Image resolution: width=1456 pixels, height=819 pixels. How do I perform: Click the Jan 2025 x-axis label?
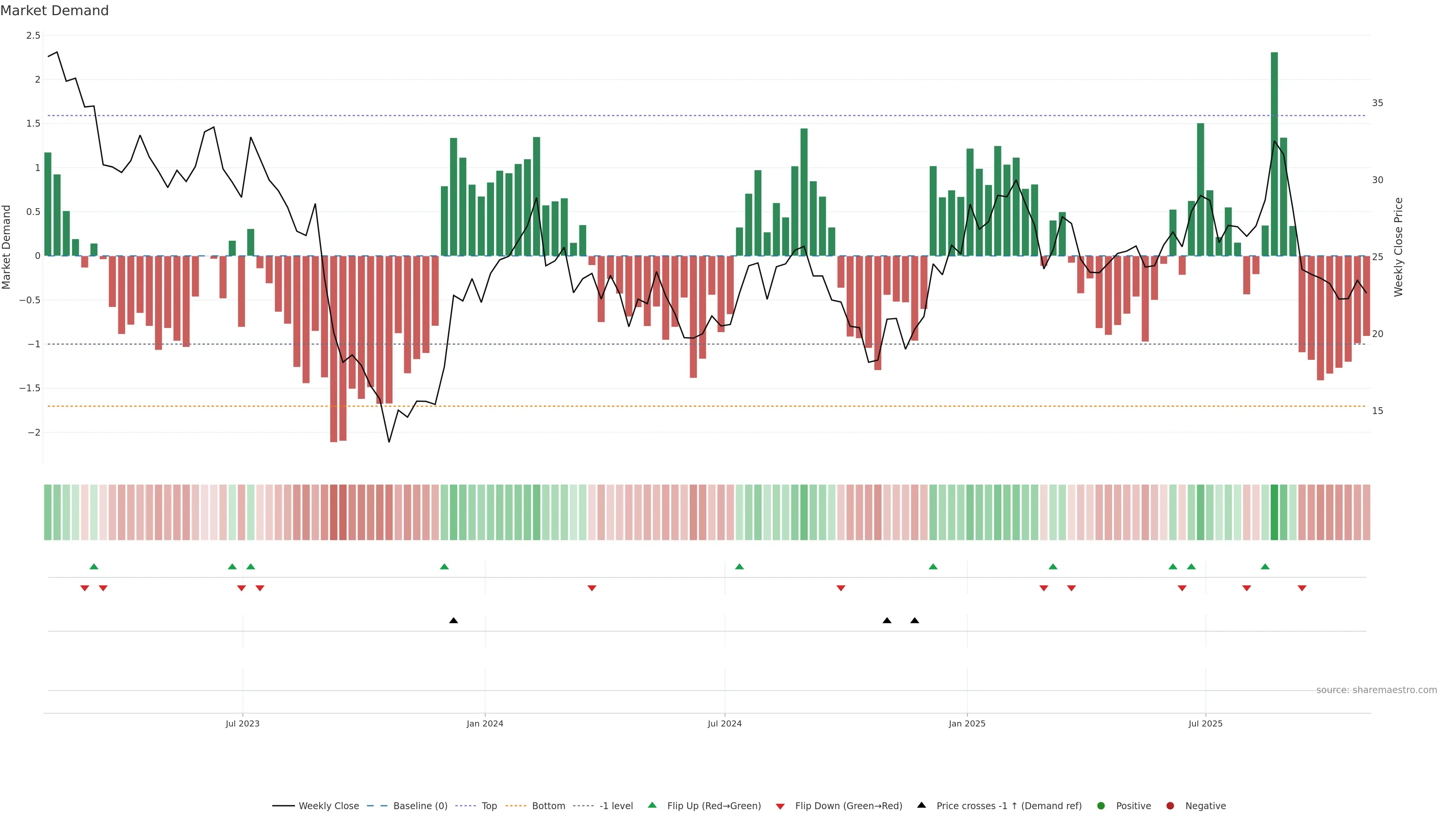966,723
